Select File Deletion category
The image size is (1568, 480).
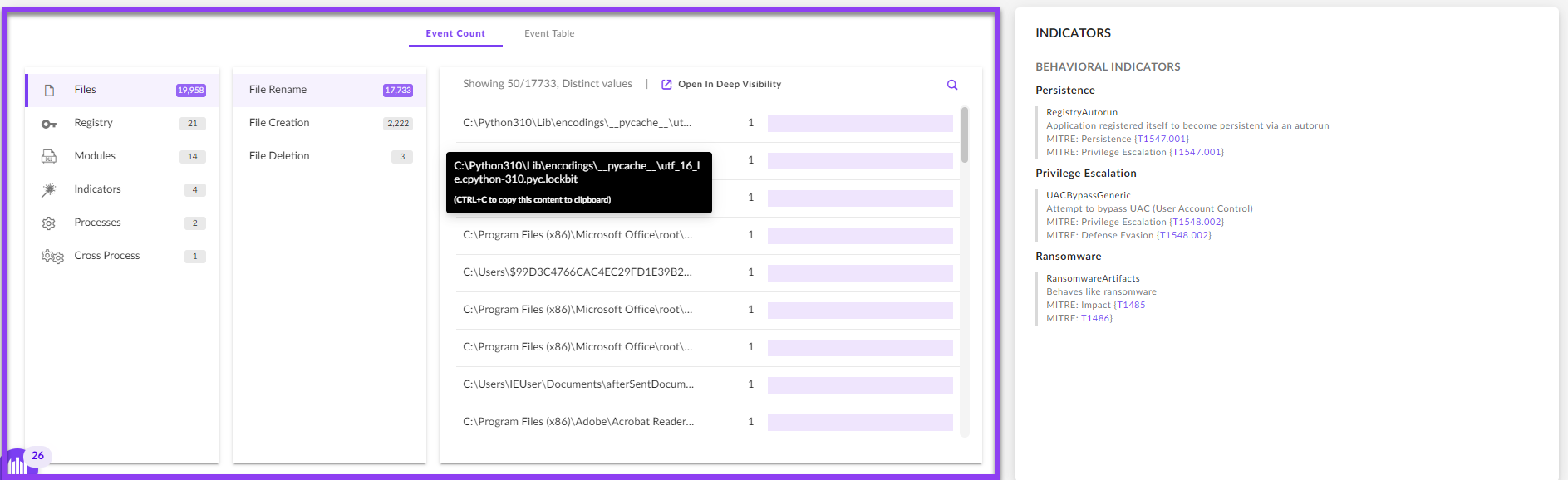coord(279,156)
